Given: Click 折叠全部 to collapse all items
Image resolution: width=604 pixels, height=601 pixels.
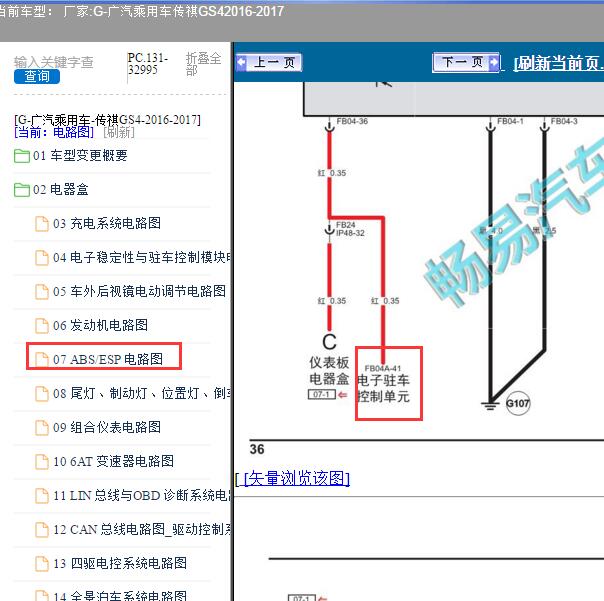Looking at the screenshot, I should click(x=203, y=64).
